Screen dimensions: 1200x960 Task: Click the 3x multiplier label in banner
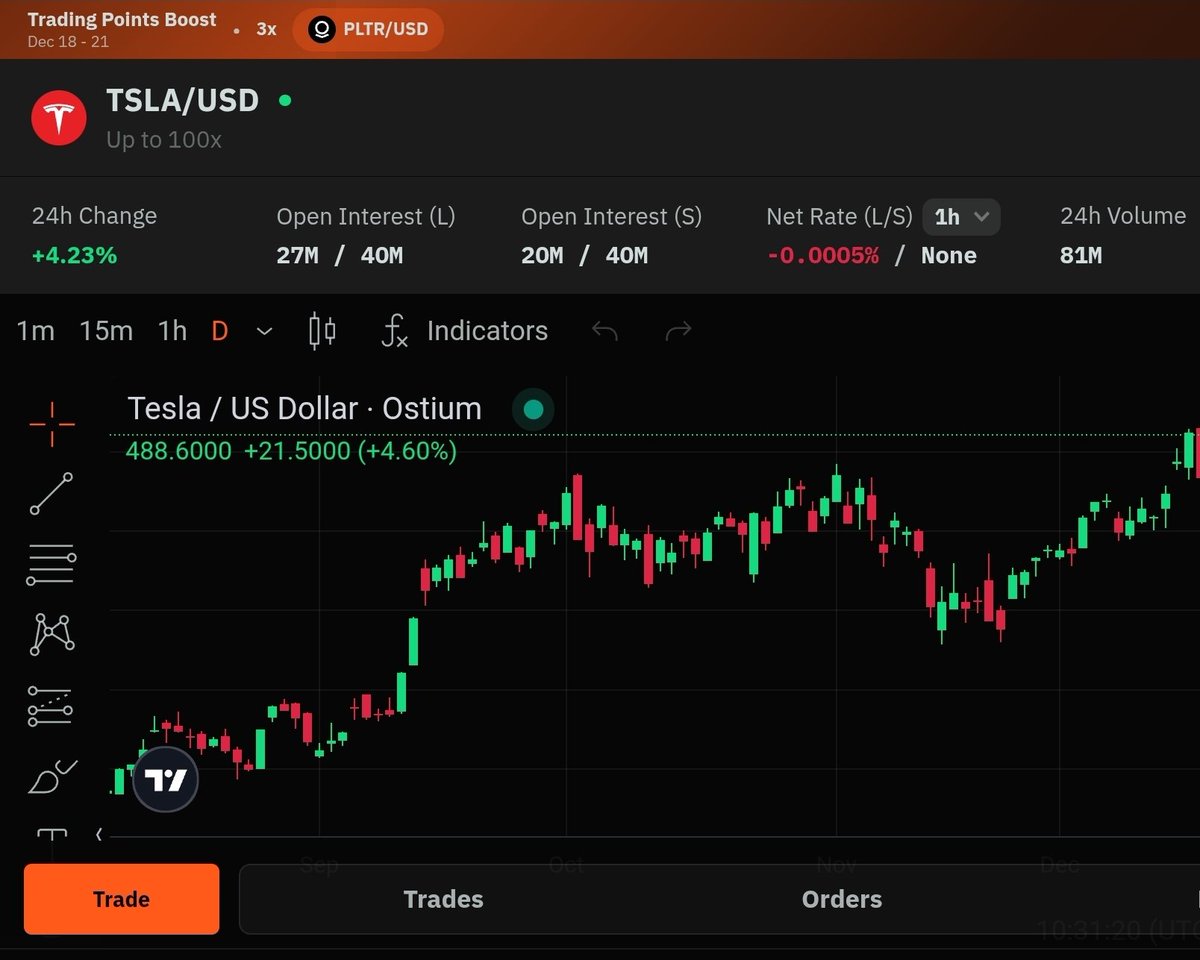click(x=266, y=29)
